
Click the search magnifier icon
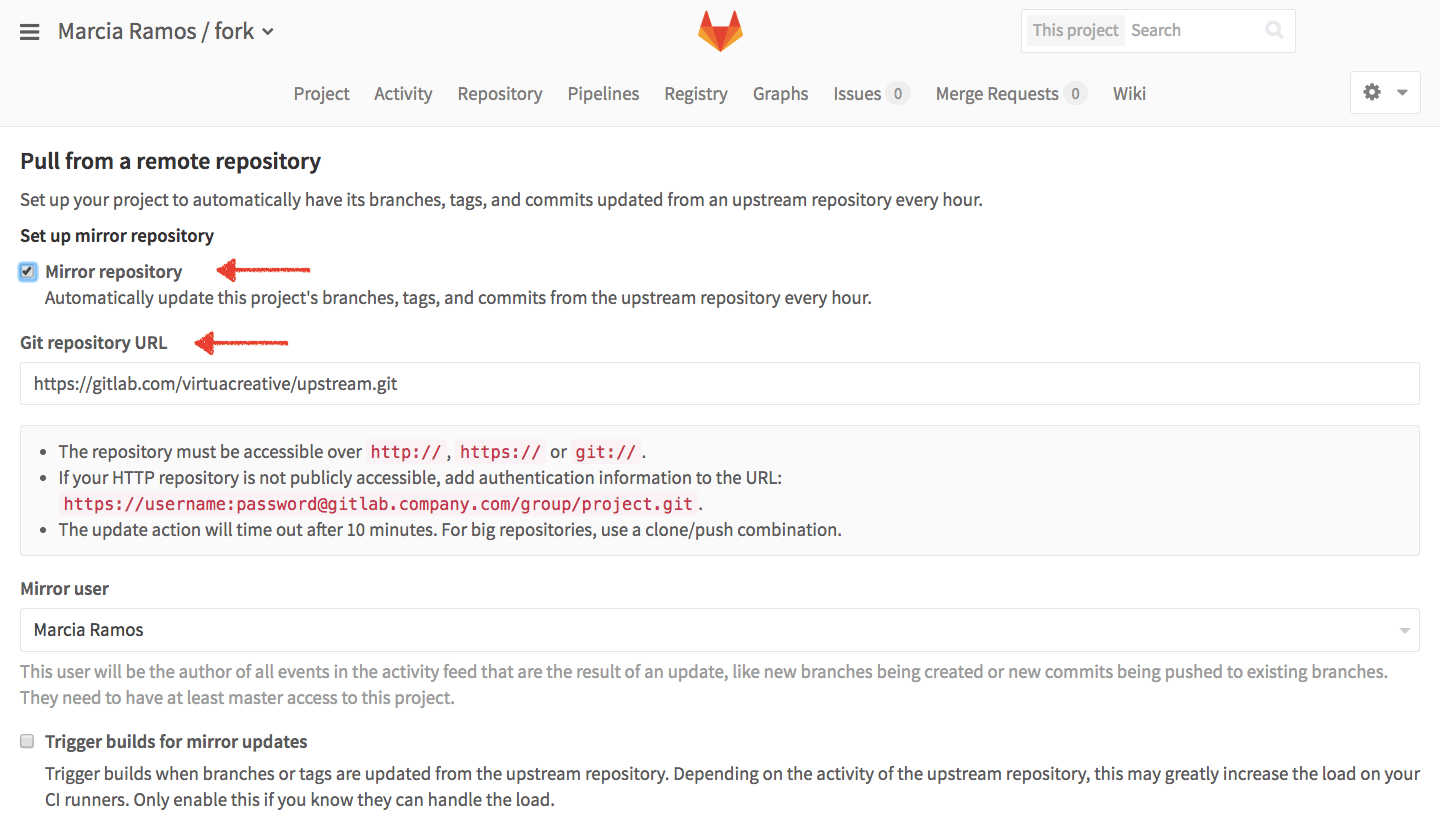1274,30
